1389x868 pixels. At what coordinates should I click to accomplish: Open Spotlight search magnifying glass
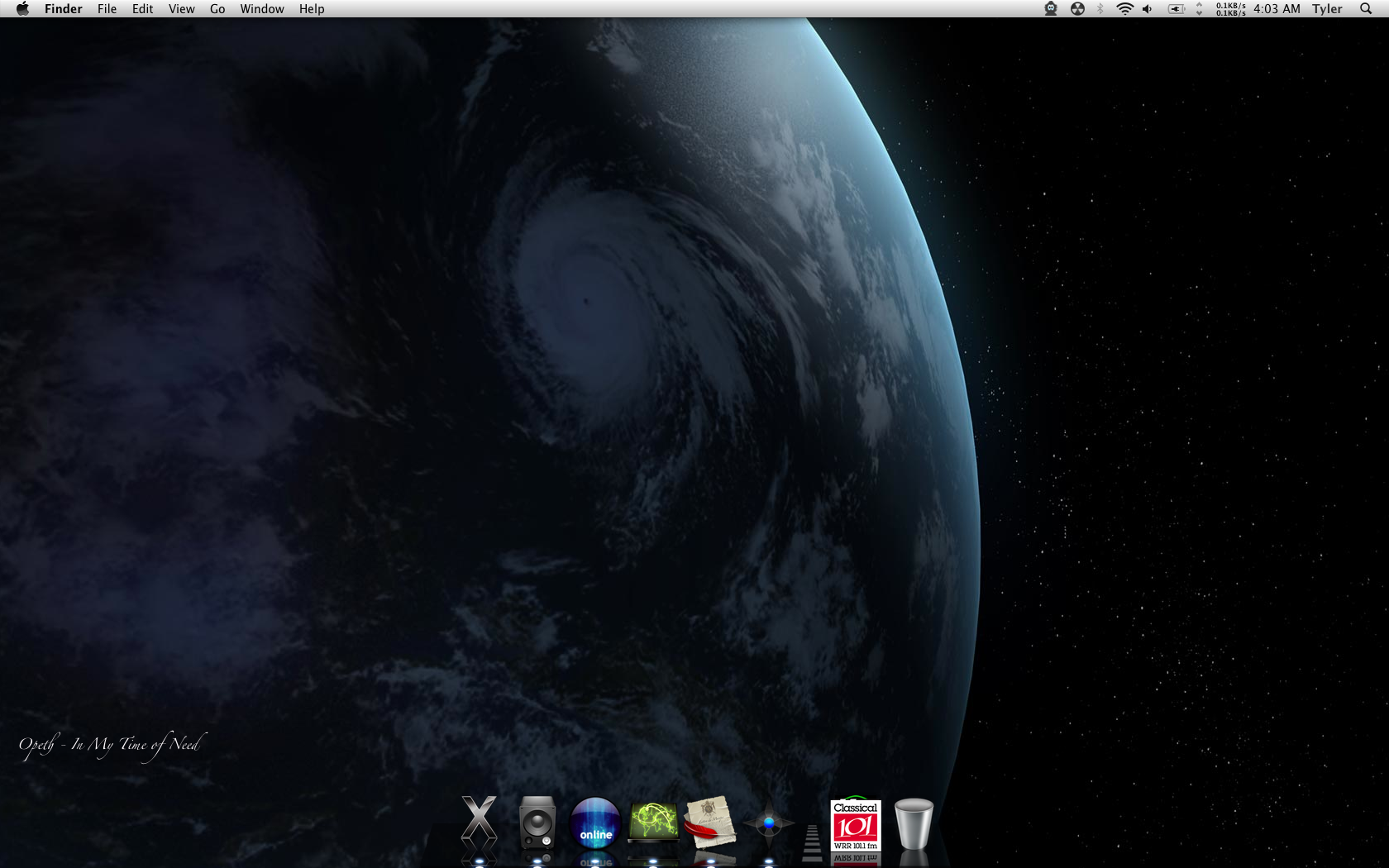pos(1366,9)
